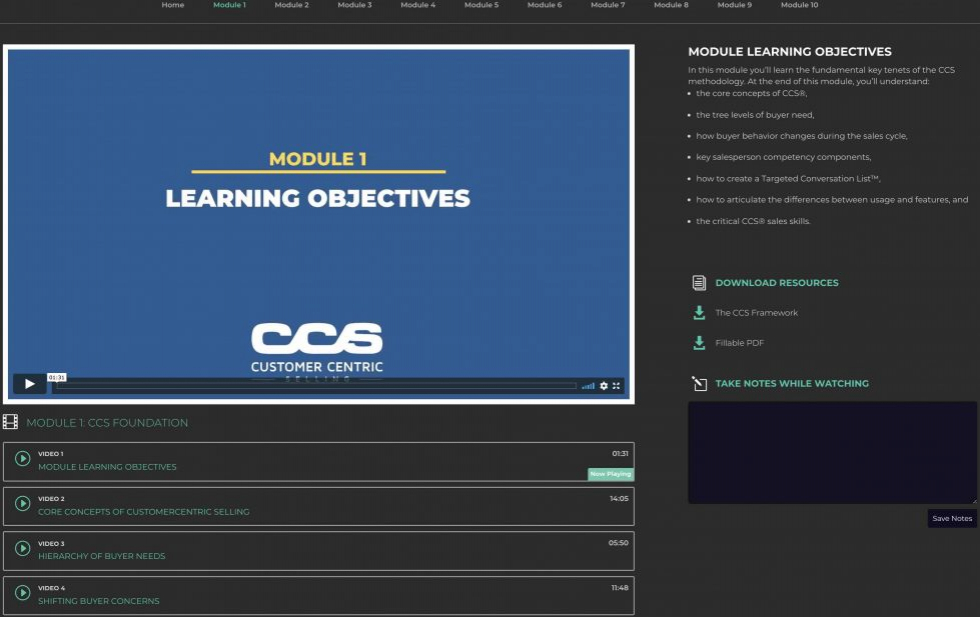Screen dimensions: 980x617
Task: Switch to Module 10 tab
Action: [799, 5]
